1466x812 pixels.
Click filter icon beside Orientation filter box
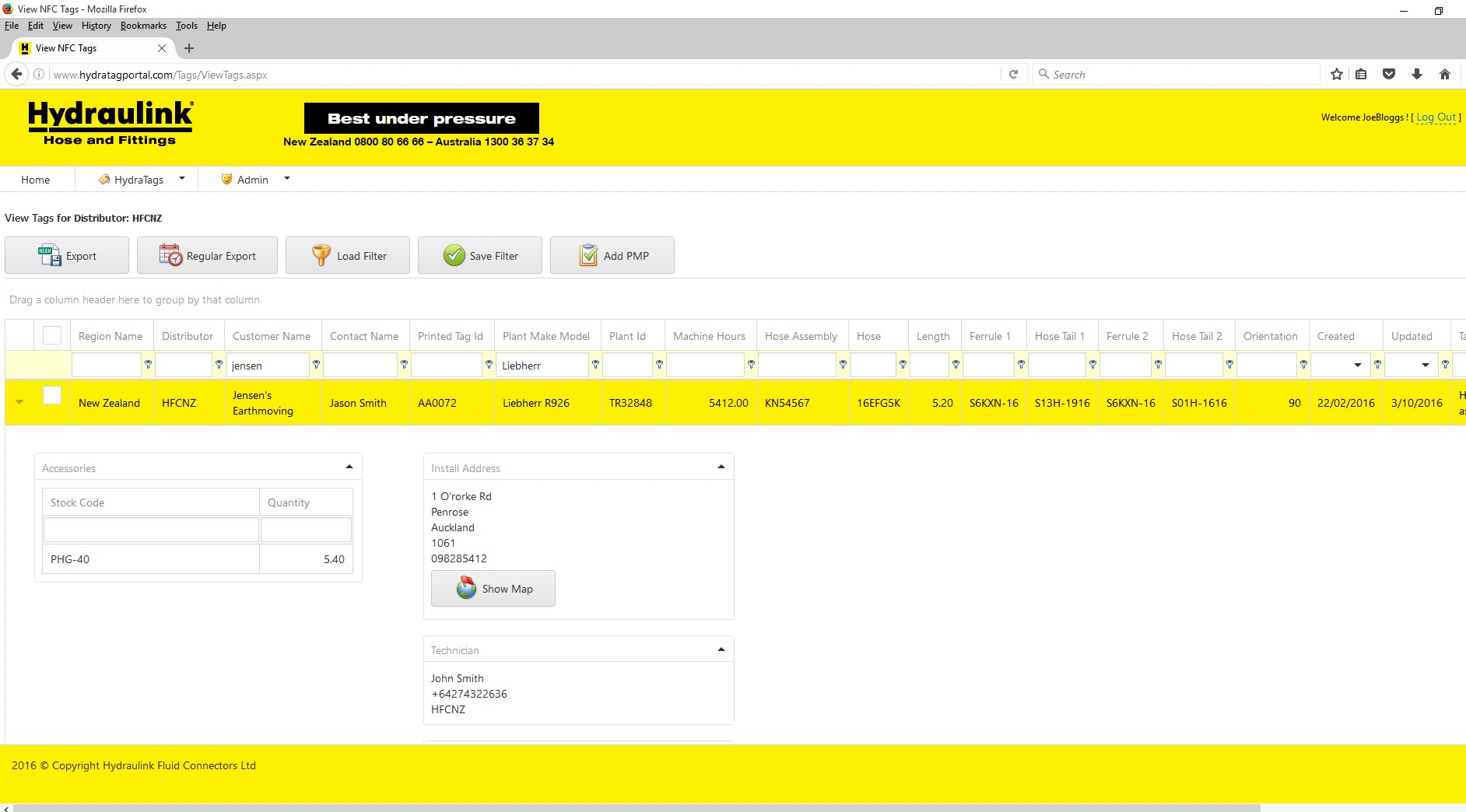(x=1303, y=365)
